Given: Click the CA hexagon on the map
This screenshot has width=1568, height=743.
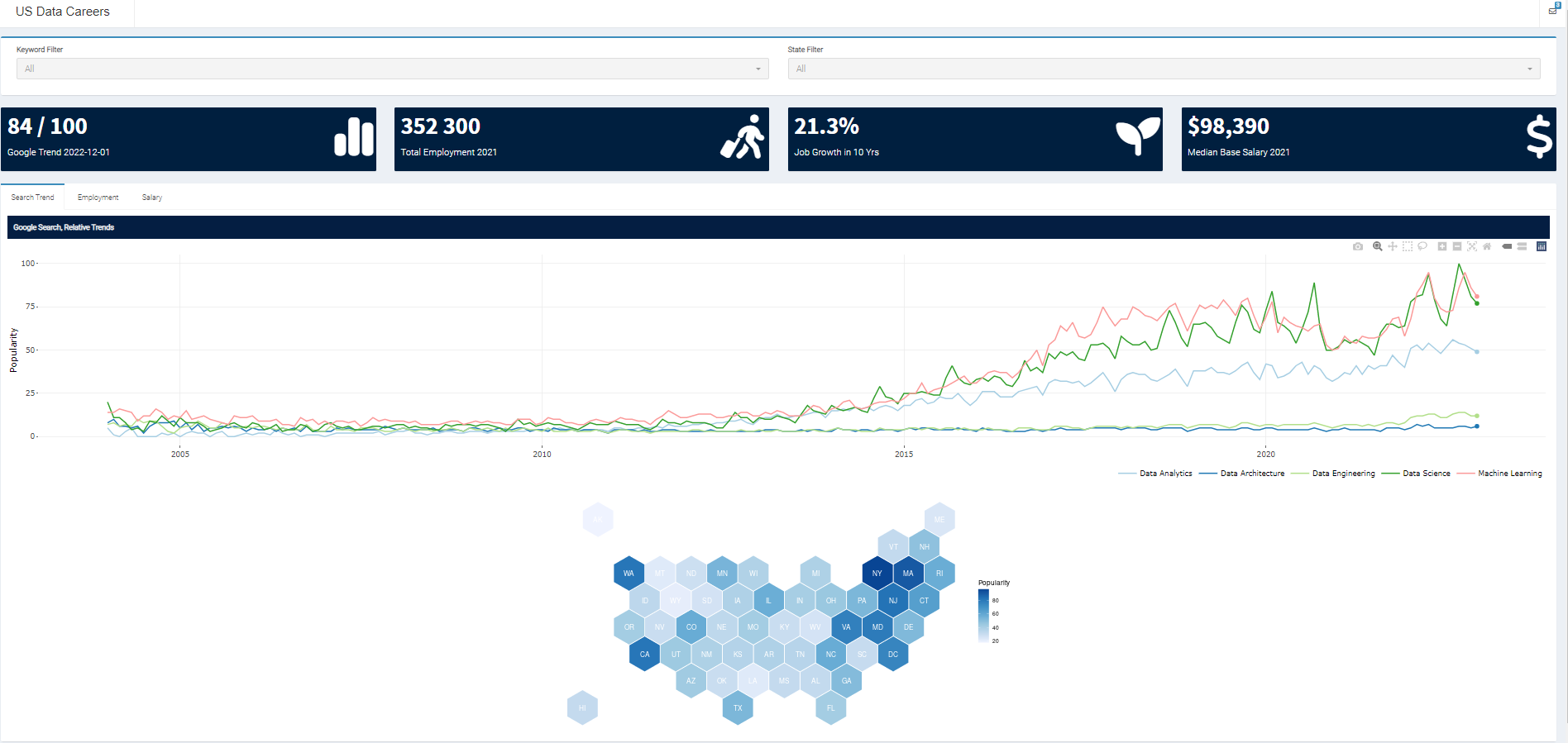Looking at the screenshot, I should 645,655.
